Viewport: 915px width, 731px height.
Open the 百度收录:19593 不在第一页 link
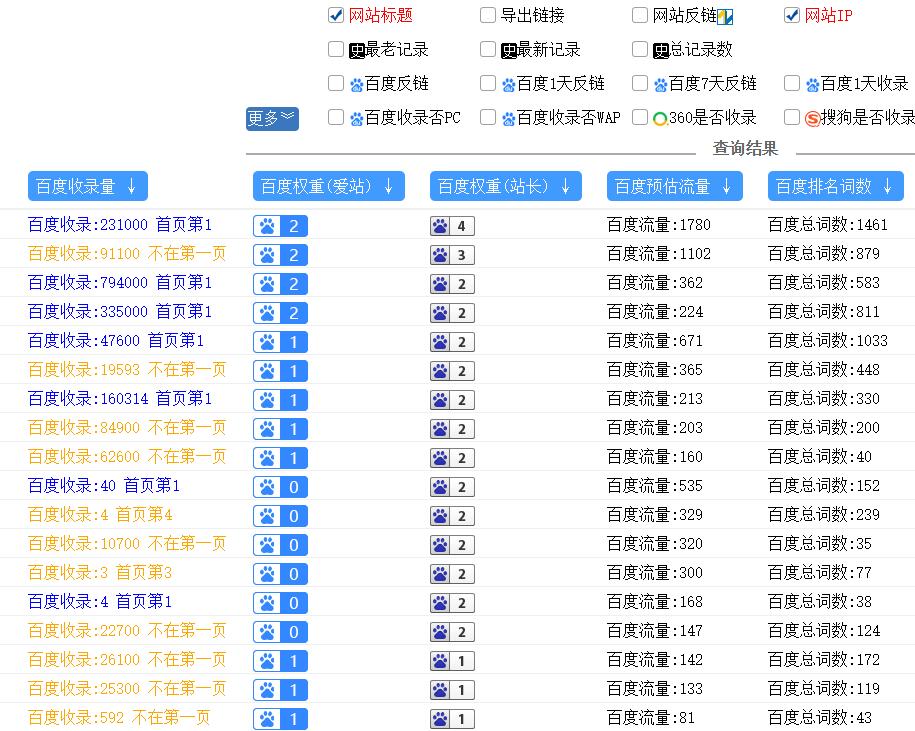coord(127,369)
